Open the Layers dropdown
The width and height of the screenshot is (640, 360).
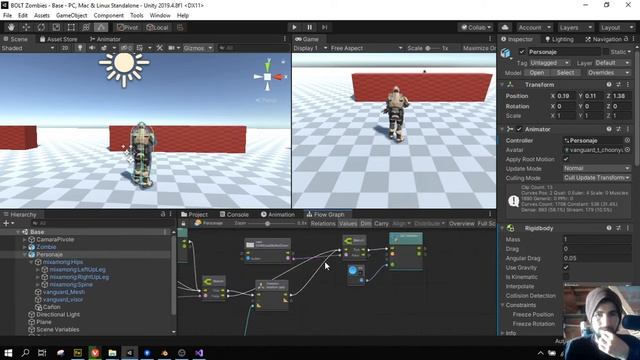(x=575, y=27)
